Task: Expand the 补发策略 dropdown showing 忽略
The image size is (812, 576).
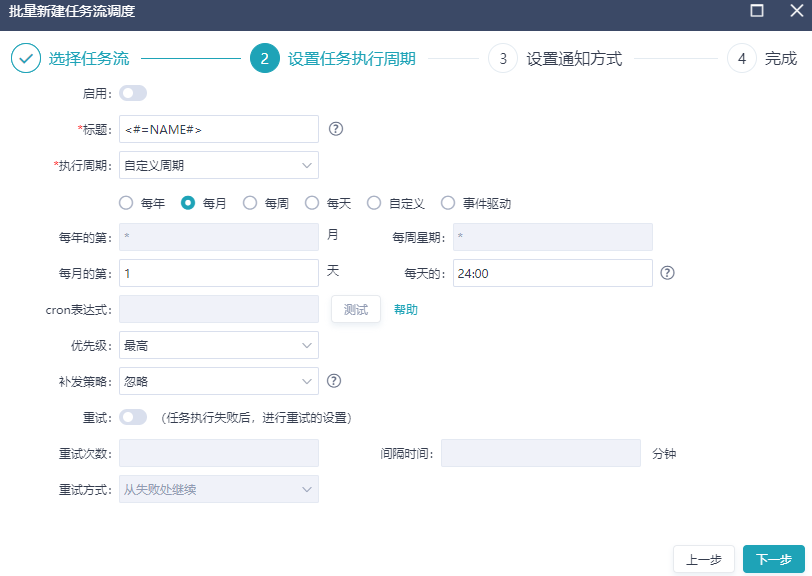Action: coord(218,381)
